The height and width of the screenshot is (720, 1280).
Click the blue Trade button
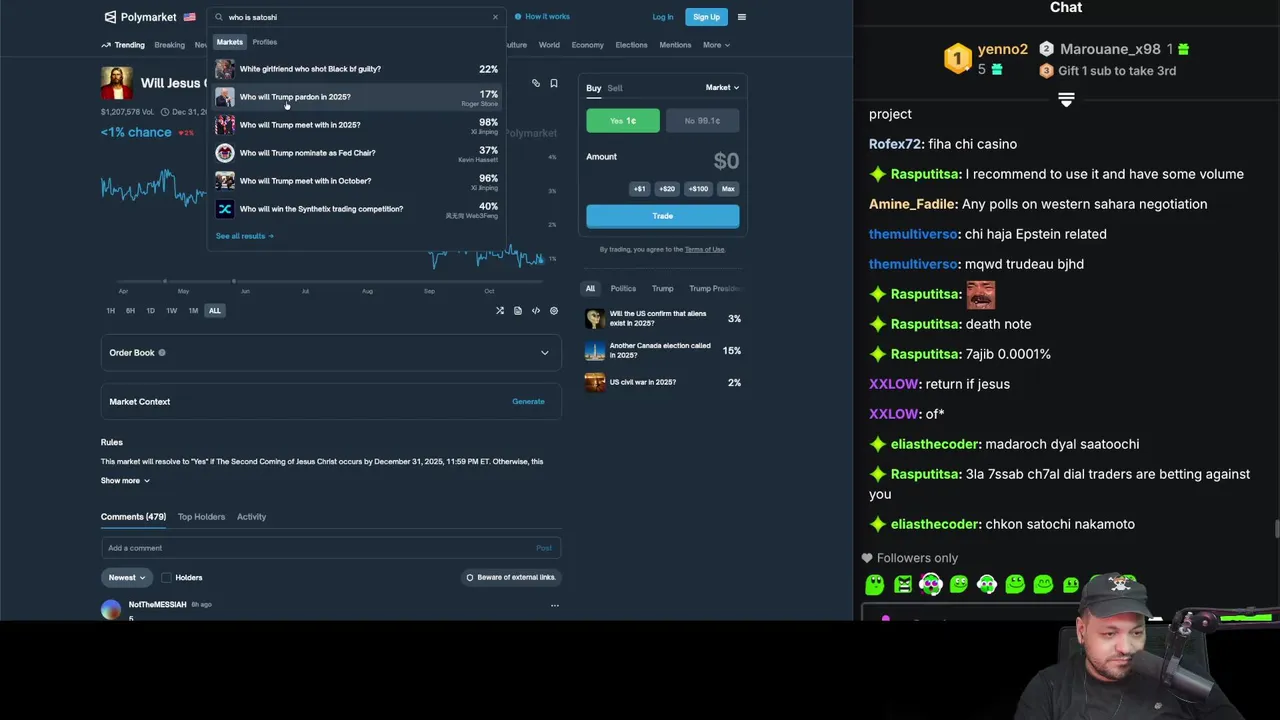coord(663,216)
